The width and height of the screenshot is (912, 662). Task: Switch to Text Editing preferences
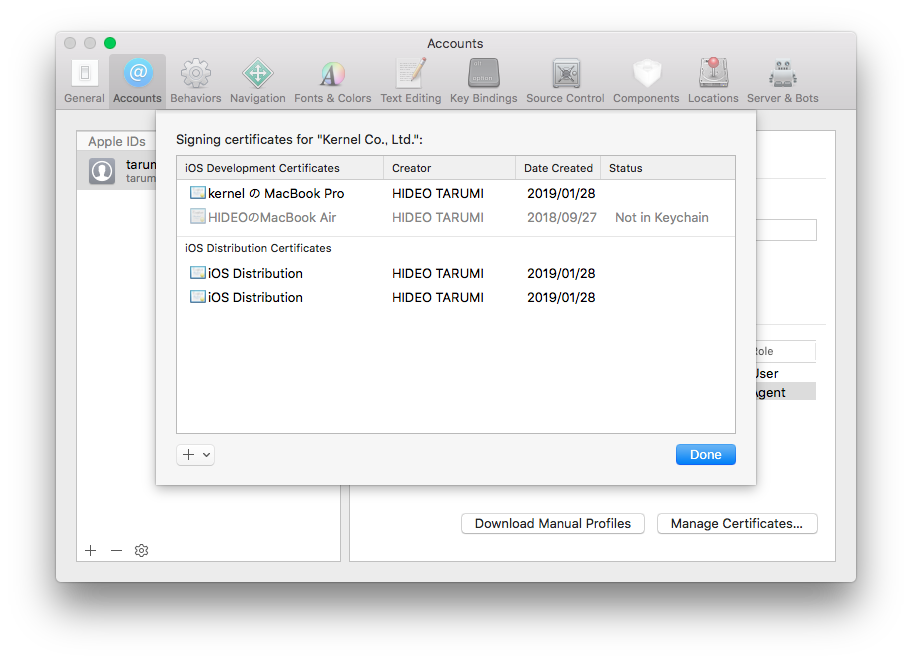tap(410, 81)
